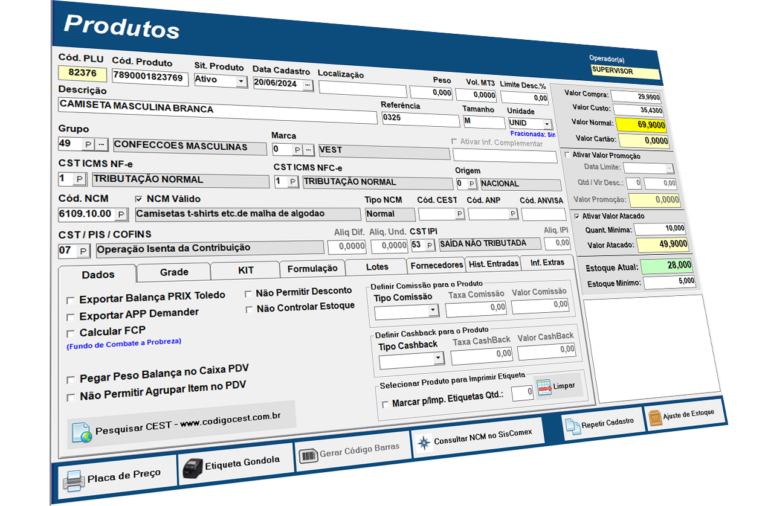Click the Valor Normal field 69,9000

click(x=642, y=124)
